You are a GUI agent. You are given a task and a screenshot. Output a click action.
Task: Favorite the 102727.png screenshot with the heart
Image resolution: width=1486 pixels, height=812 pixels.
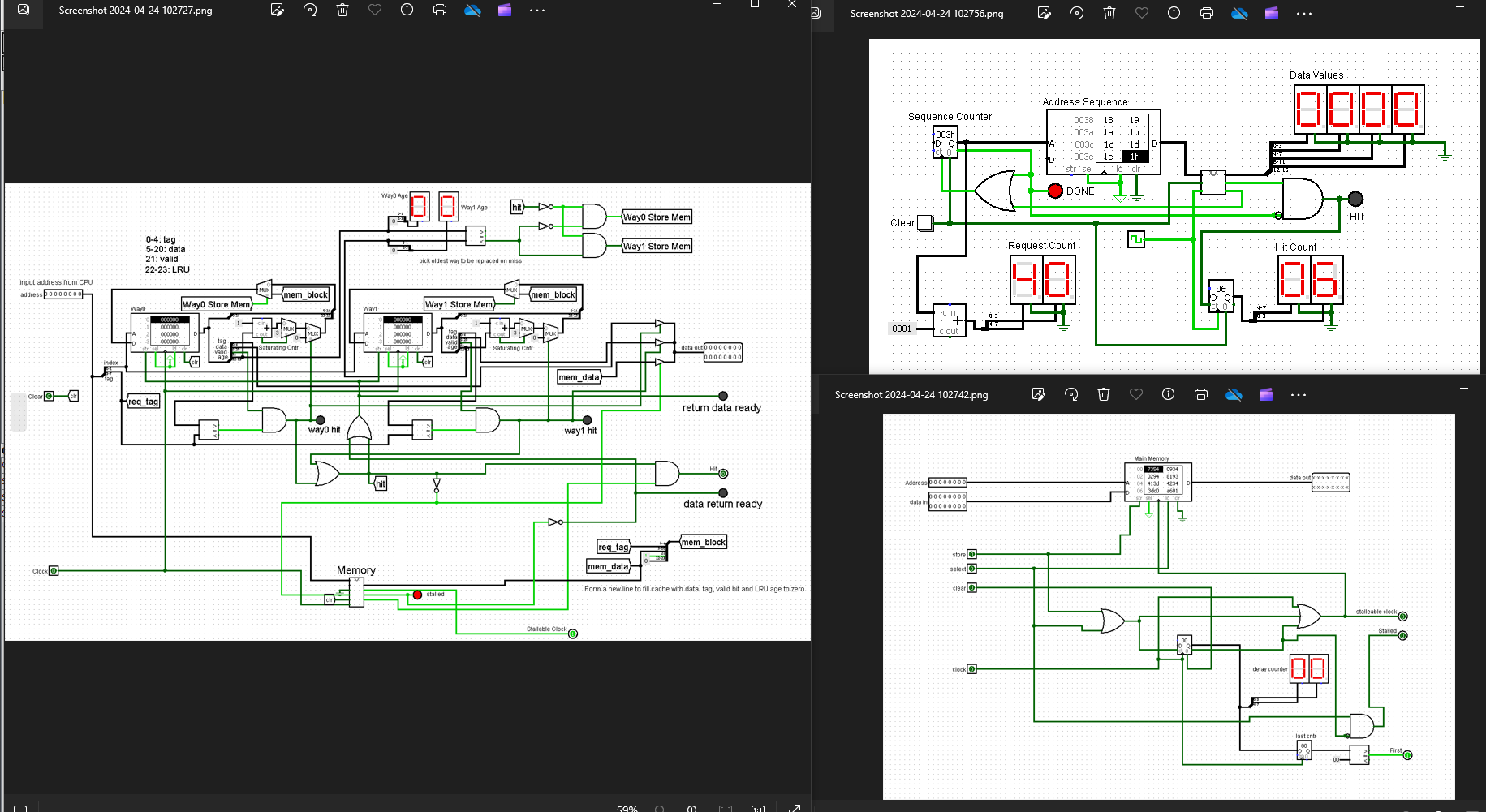tap(375, 11)
